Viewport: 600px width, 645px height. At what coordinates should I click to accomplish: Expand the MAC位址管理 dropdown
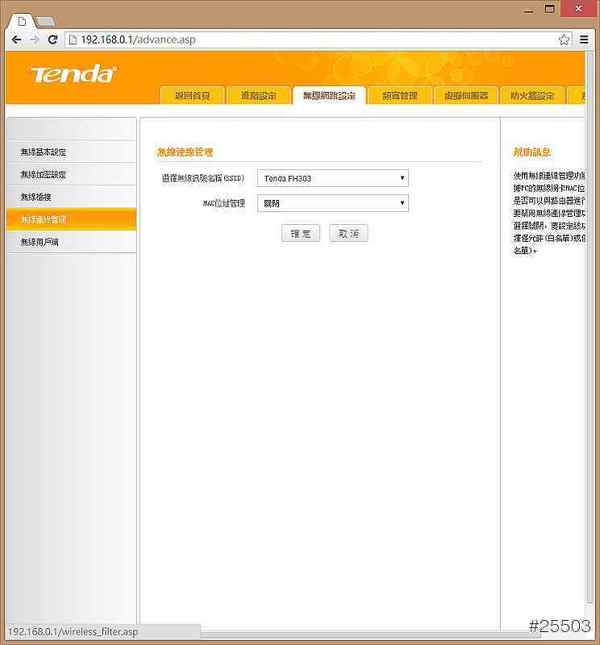[333, 203]
